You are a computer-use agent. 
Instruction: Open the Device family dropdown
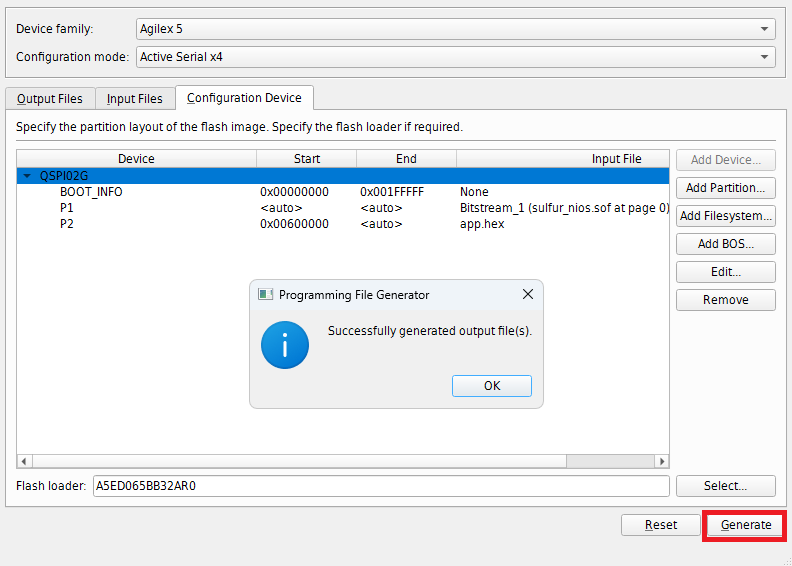[x=455, y=29]
